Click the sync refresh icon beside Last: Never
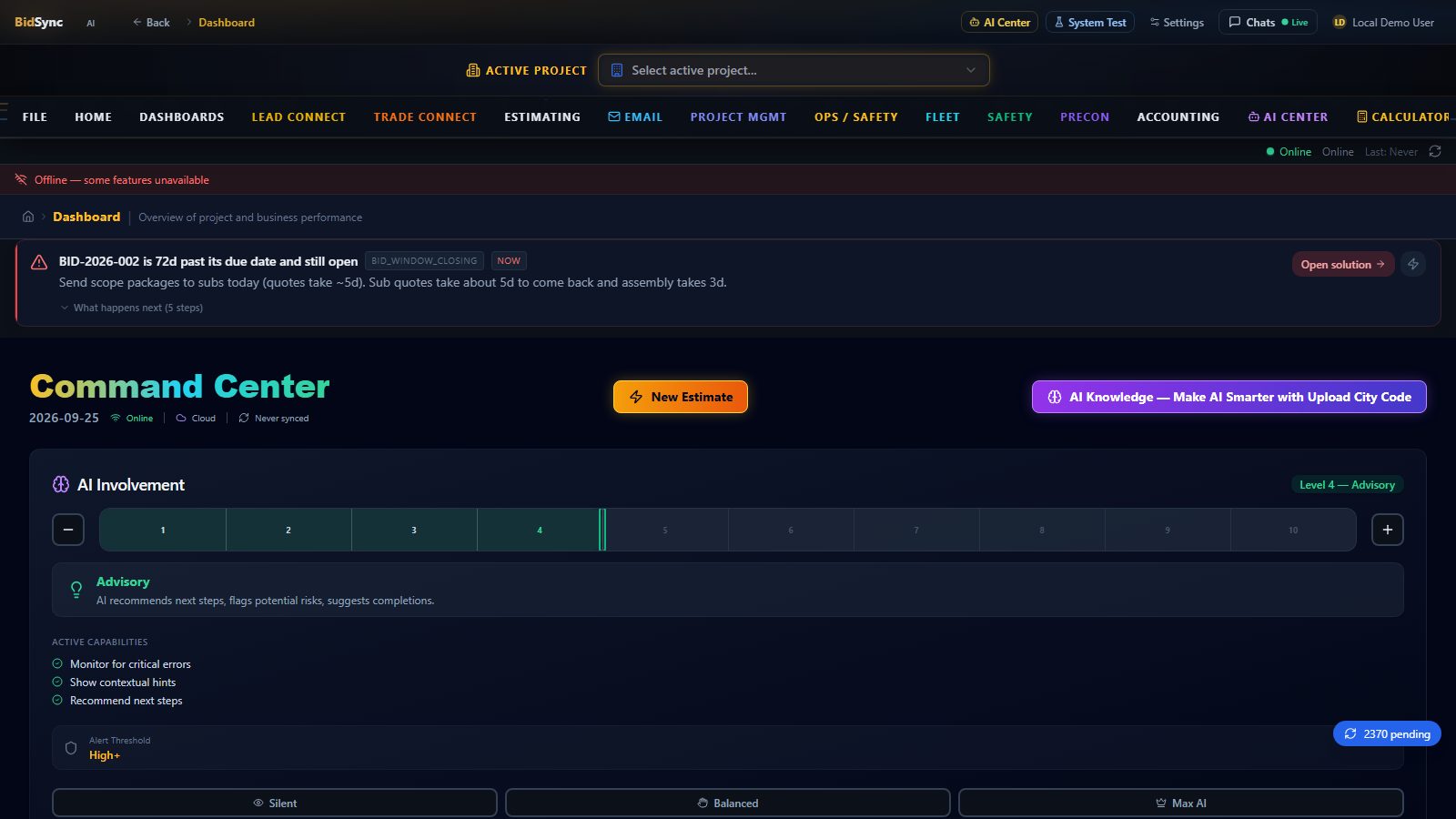 [x=1435, y=151]
